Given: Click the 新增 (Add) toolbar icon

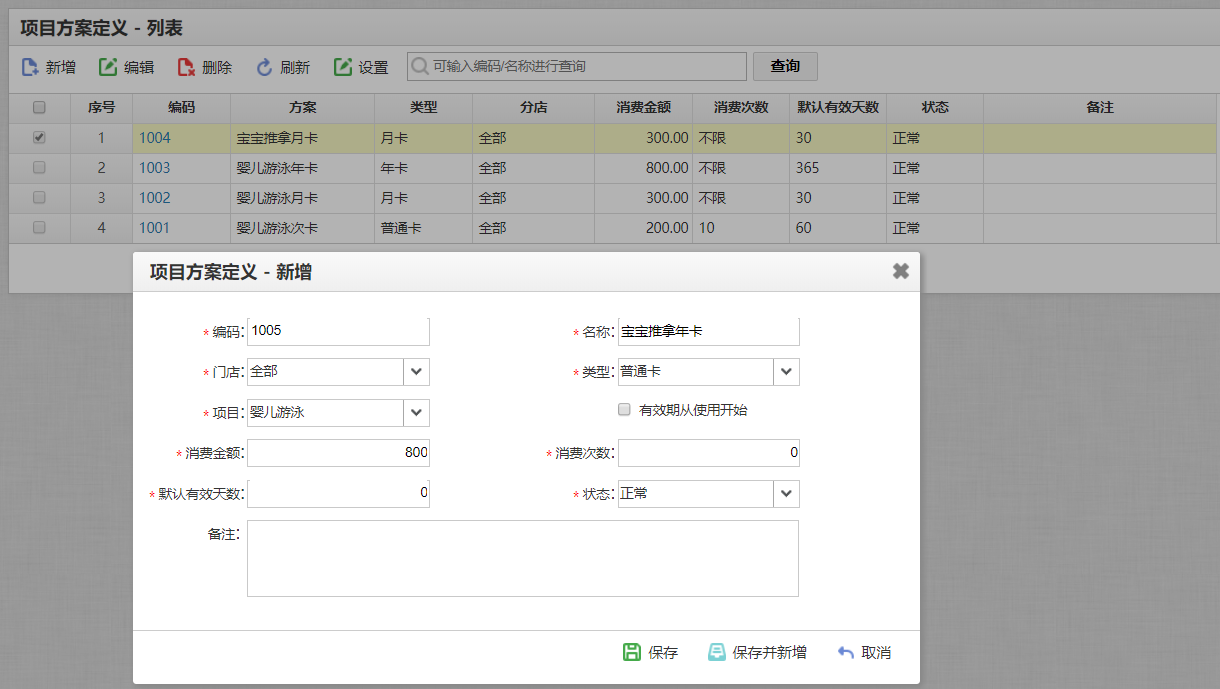Looking at the screenshot, I should coord(30,67).
